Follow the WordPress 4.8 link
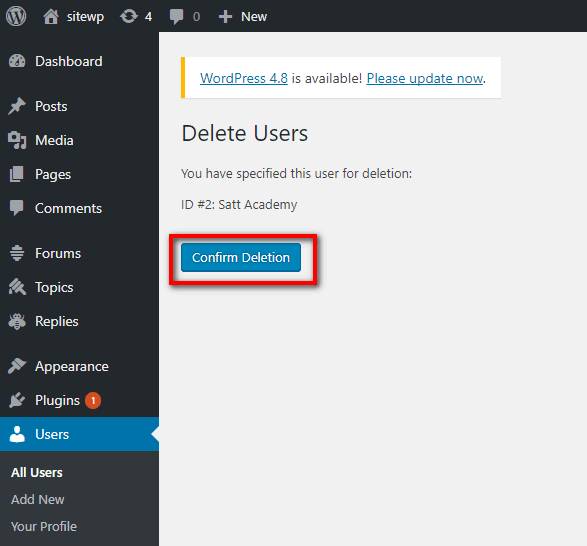 pyautogui.click(x=244, y=78)
